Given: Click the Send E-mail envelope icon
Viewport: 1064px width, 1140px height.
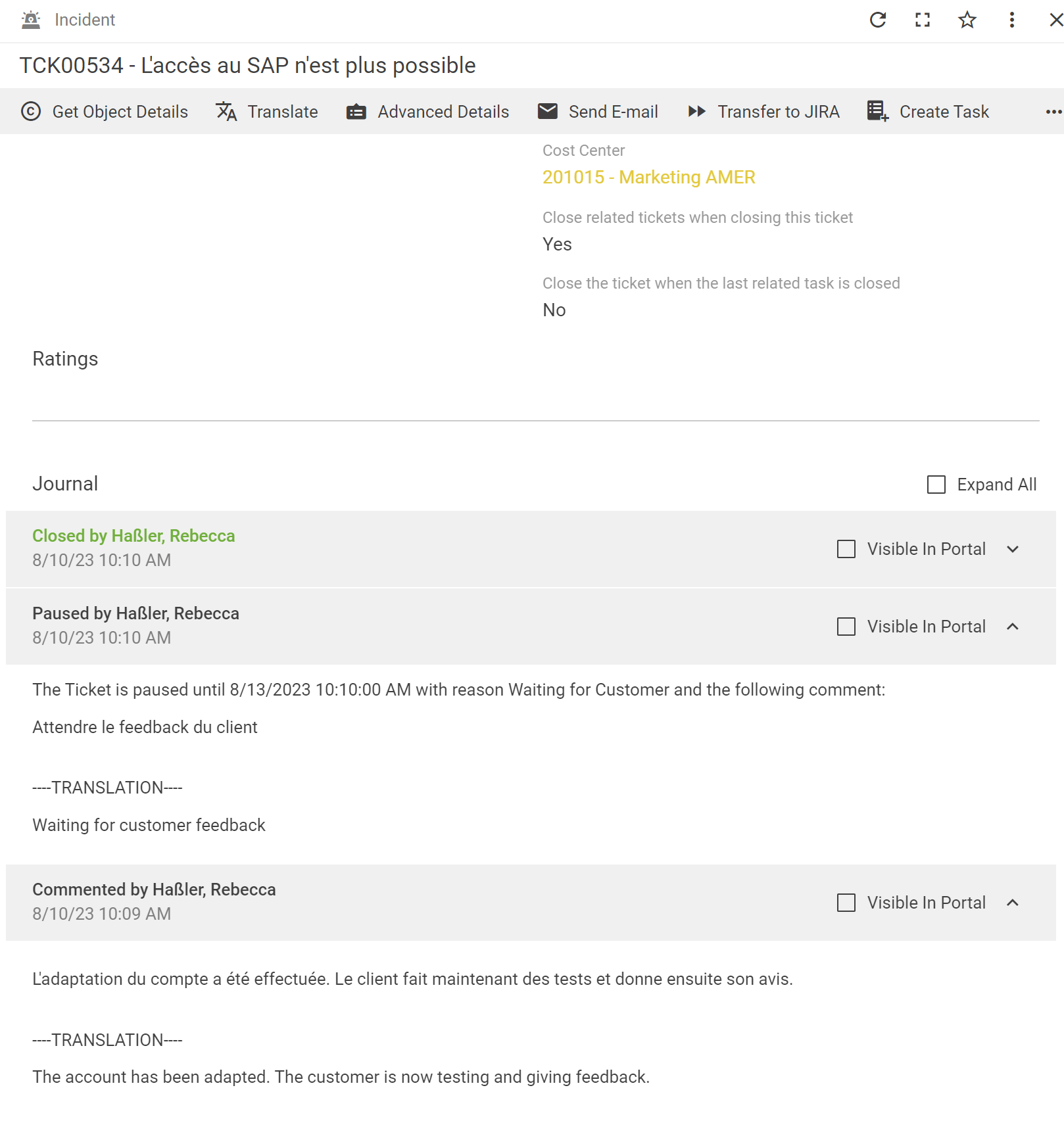Looking at the screenshot, I should [548, 112].
